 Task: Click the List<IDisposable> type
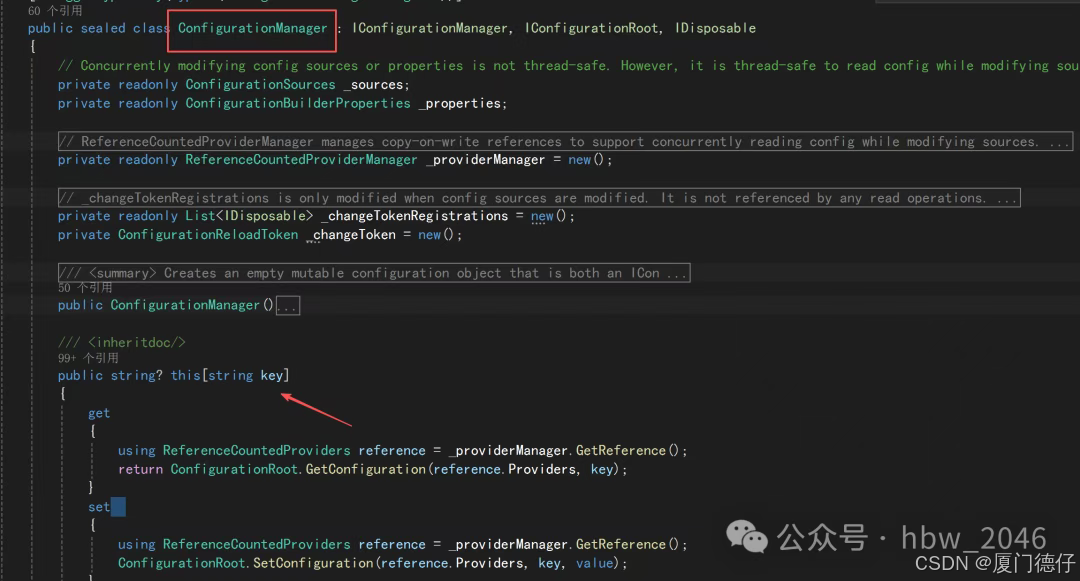click(x=249, y=216)
